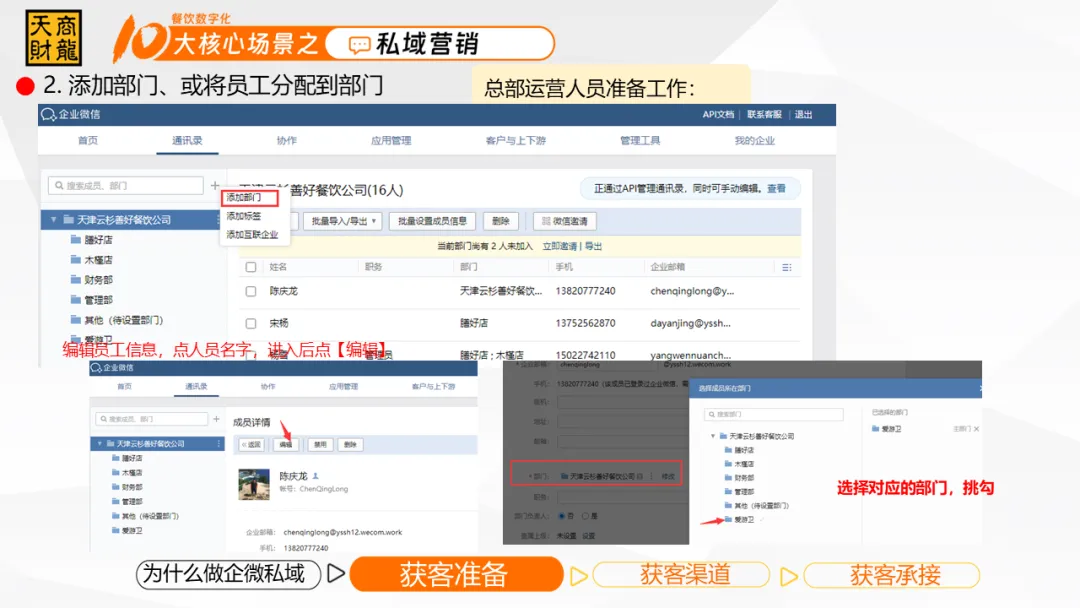The height and width of the screenshot is (608, 1080).
Task: Select 其他（待设置部门） in top department tree
Action: (x=123, y=320)
